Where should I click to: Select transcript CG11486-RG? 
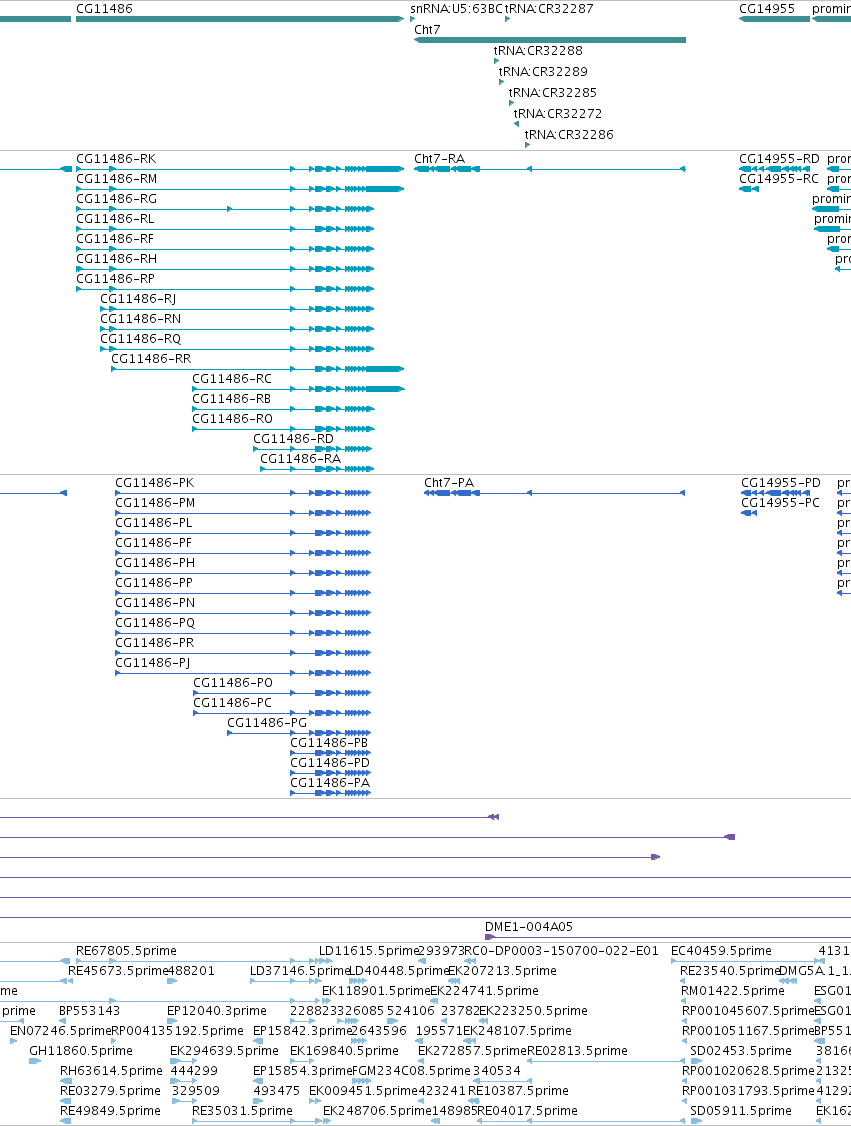coord(116,199)
